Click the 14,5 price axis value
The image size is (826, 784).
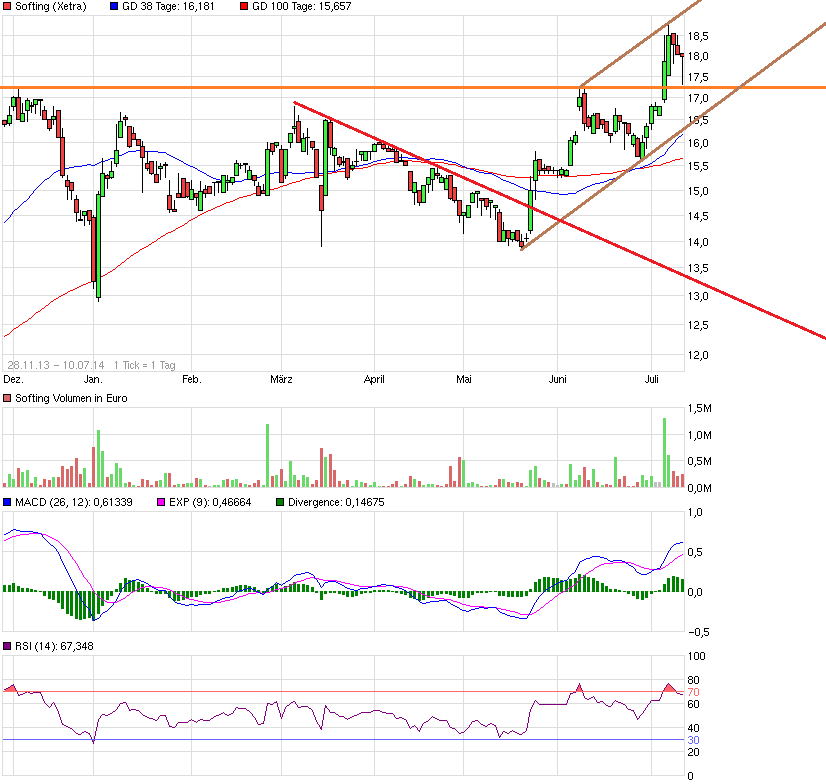click(698, 216)
